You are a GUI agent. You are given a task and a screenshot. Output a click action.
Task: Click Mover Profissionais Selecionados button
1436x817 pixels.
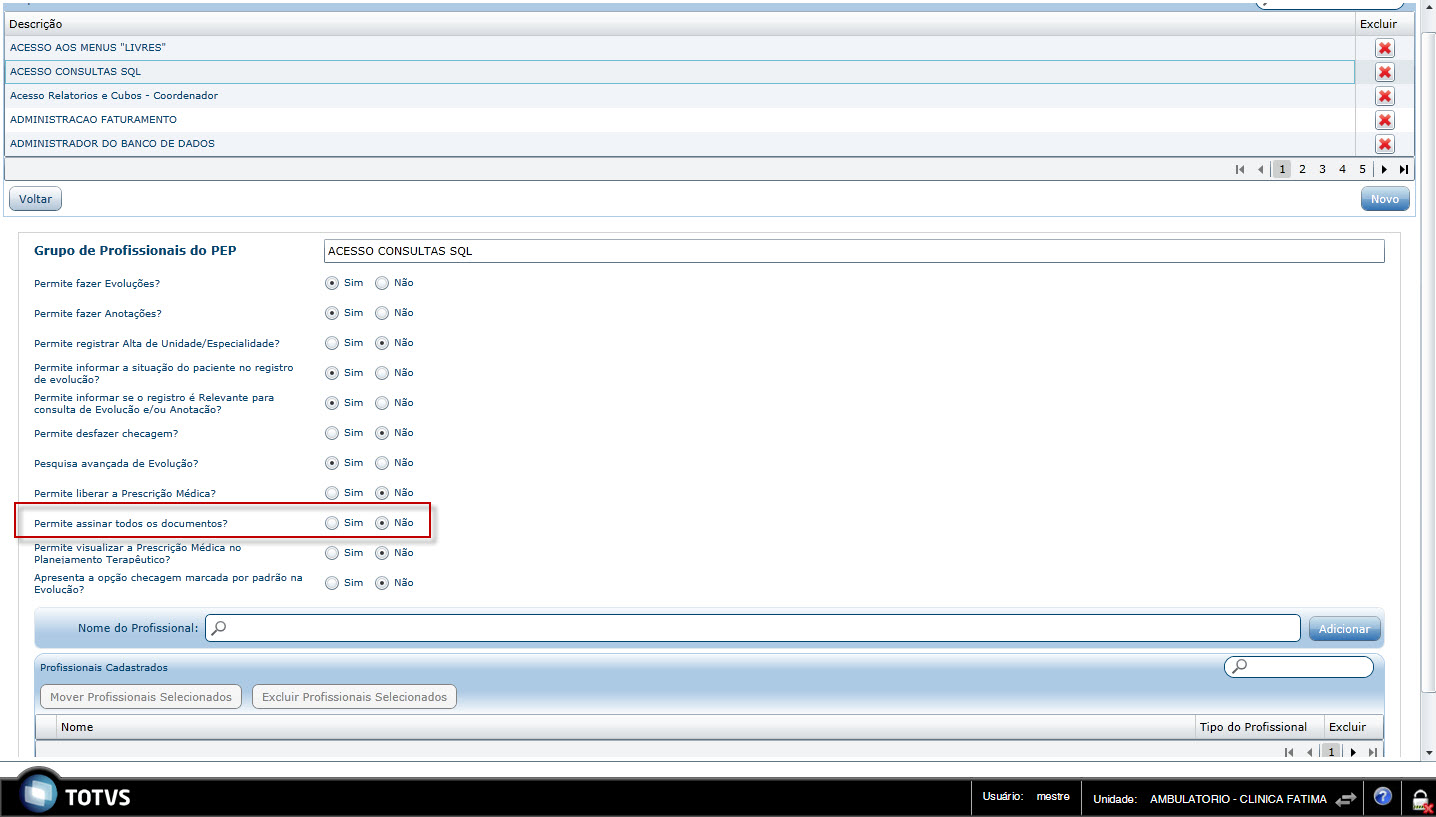coord(141,697)
